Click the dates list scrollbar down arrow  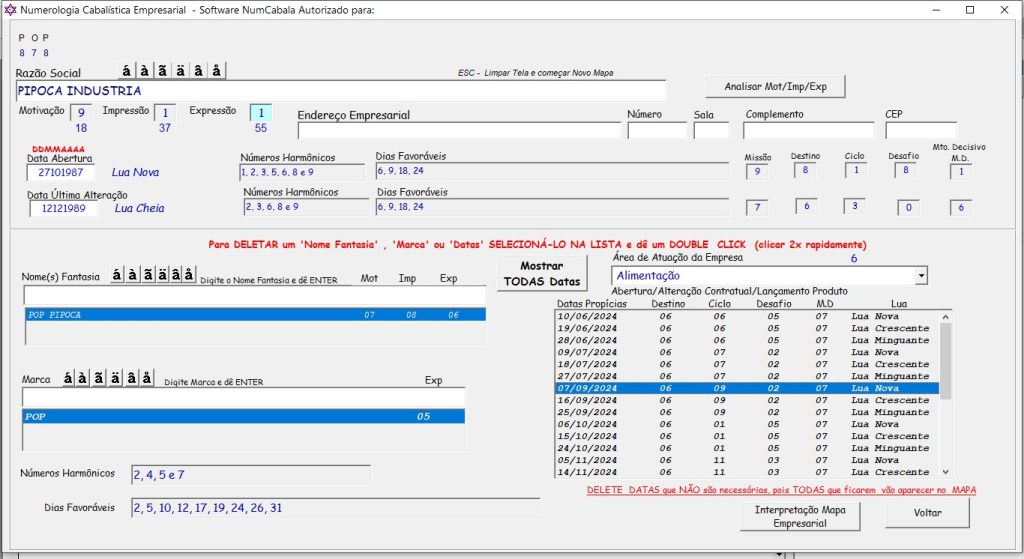(946, 471)
